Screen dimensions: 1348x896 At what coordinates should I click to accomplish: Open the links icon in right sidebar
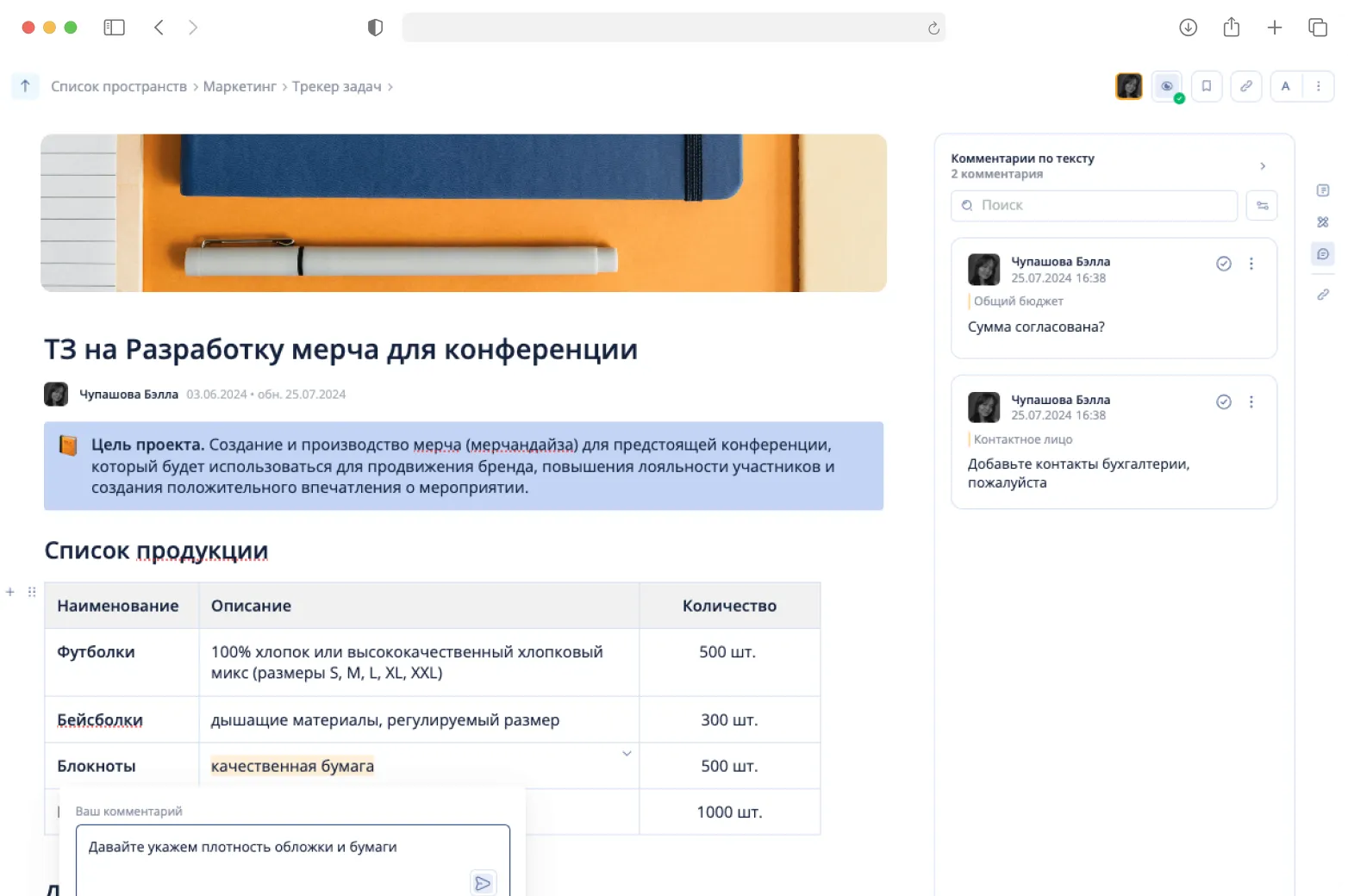pyautogui.click(x=1323, y=295)
